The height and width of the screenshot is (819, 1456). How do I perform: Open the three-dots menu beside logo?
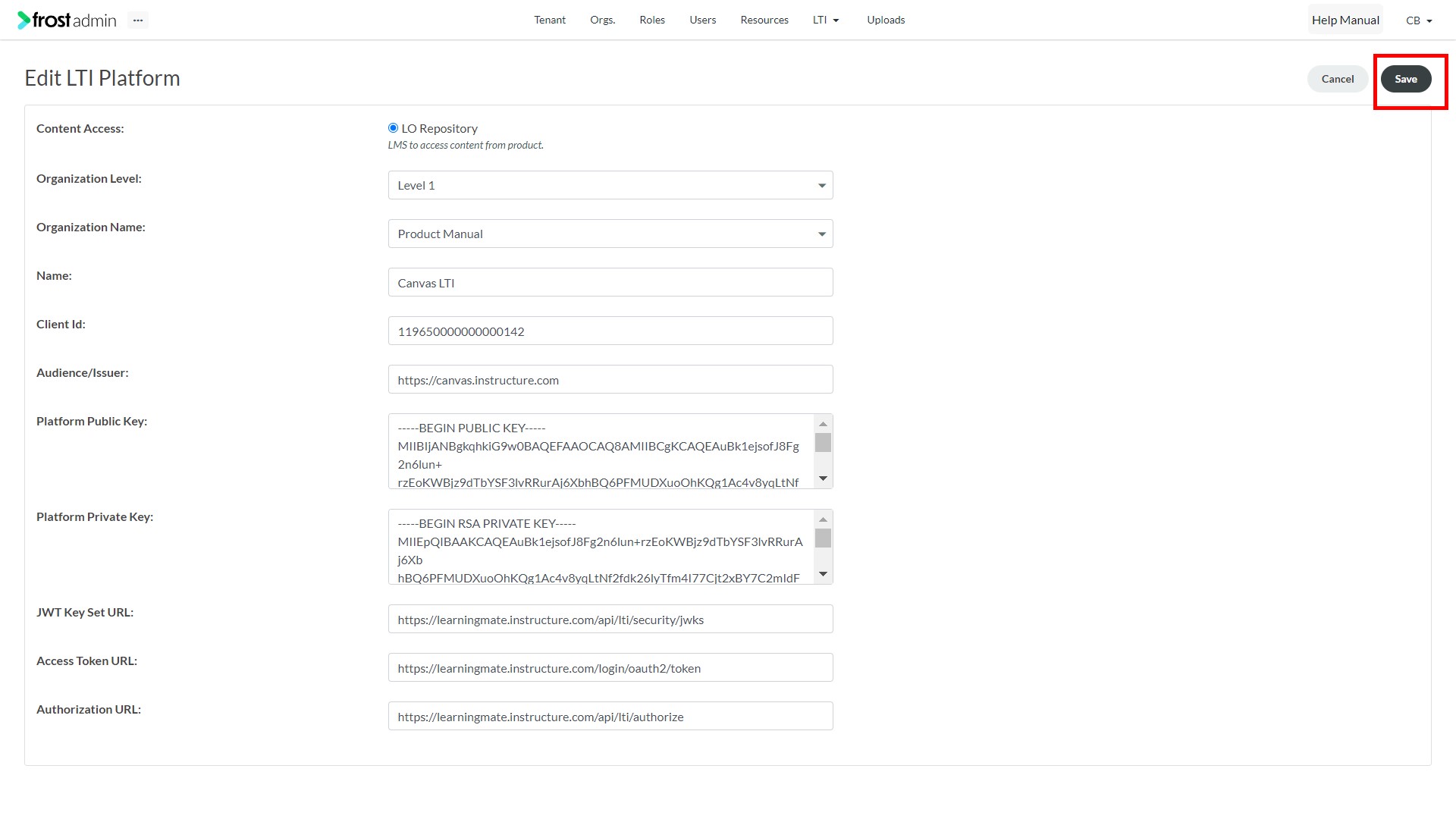click(137, 20)
